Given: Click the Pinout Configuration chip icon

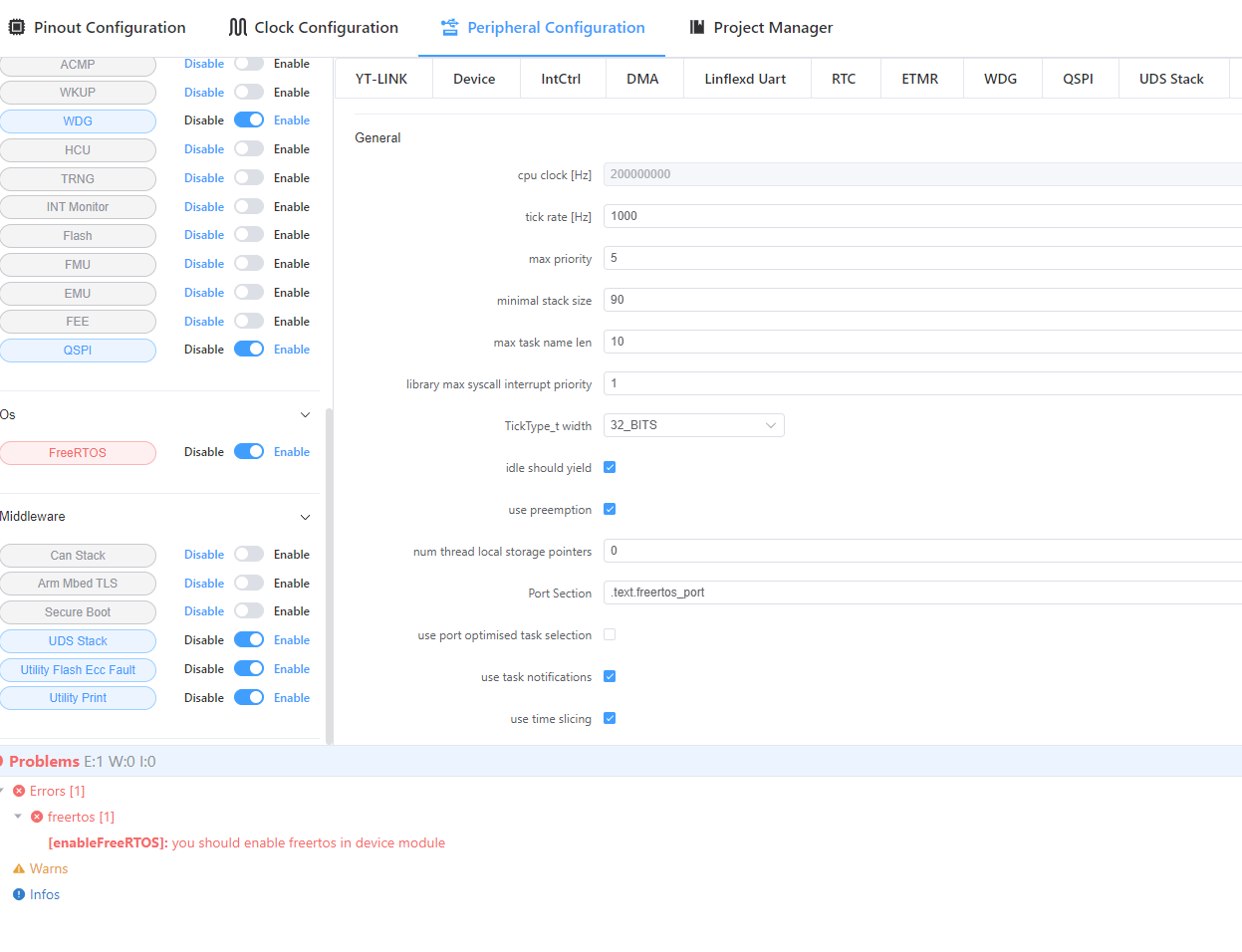Looking at the screenshot, I should pos(17,27).
